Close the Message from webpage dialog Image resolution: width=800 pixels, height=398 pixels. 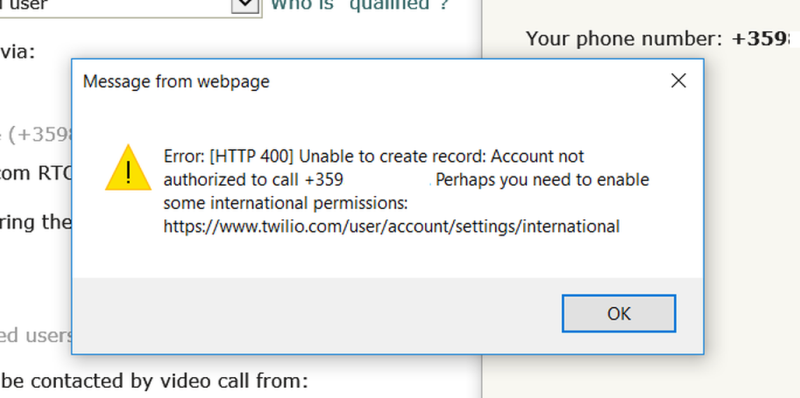point(678,81)
